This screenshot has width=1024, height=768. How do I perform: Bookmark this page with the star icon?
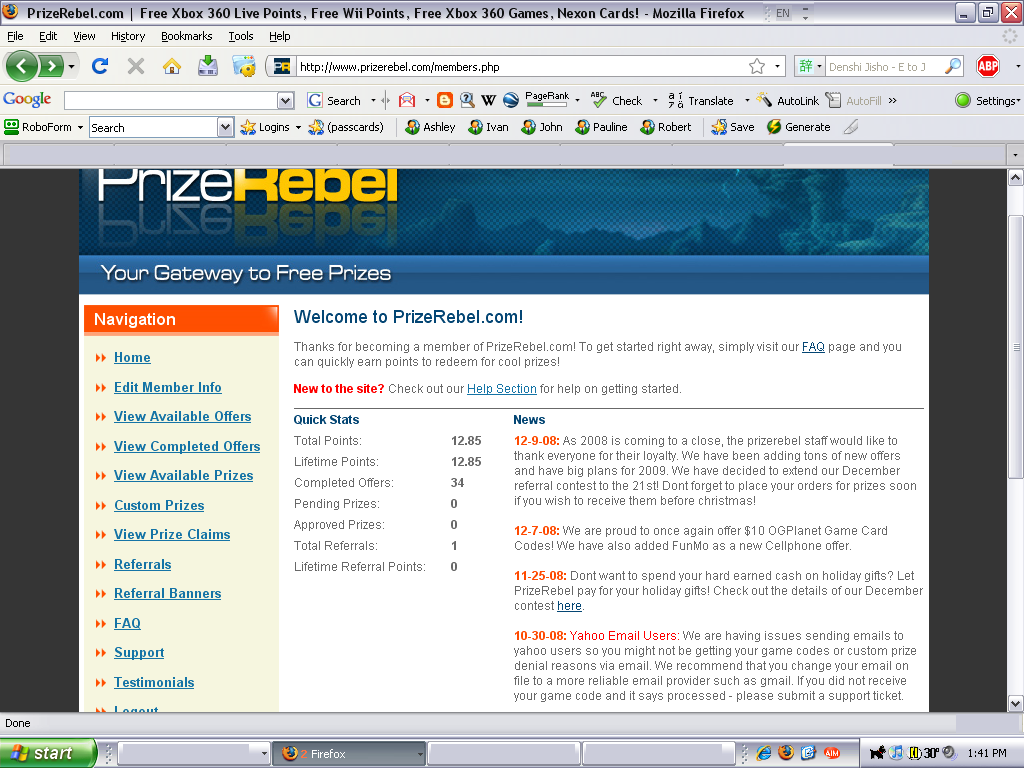[x=757, y=67]
